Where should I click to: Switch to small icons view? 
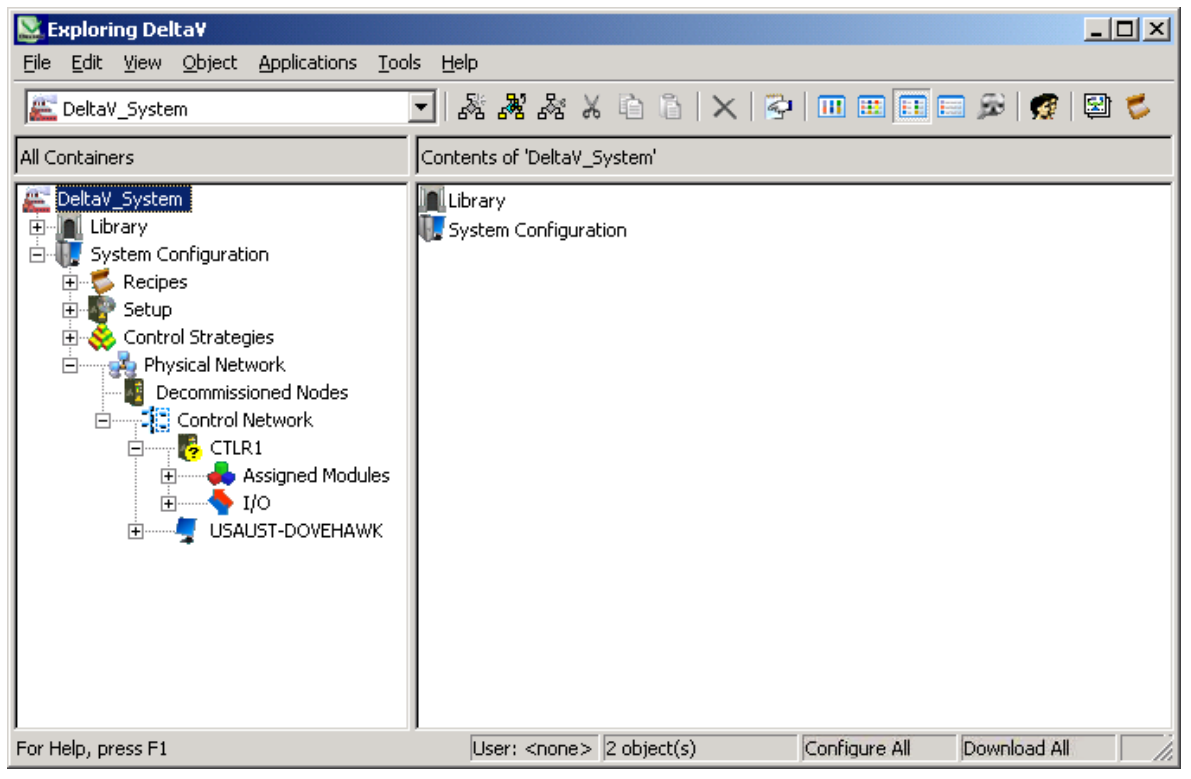click(x=872, y=108)
